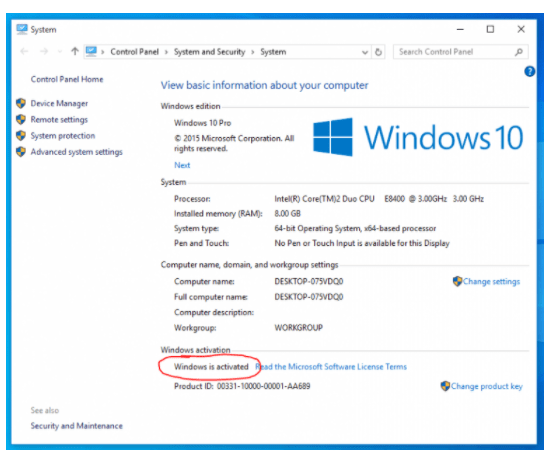This screenshot has width=549, height=457.
Task: Expand chevron after Control Panel breadcrumb
Action: point(166,52)
